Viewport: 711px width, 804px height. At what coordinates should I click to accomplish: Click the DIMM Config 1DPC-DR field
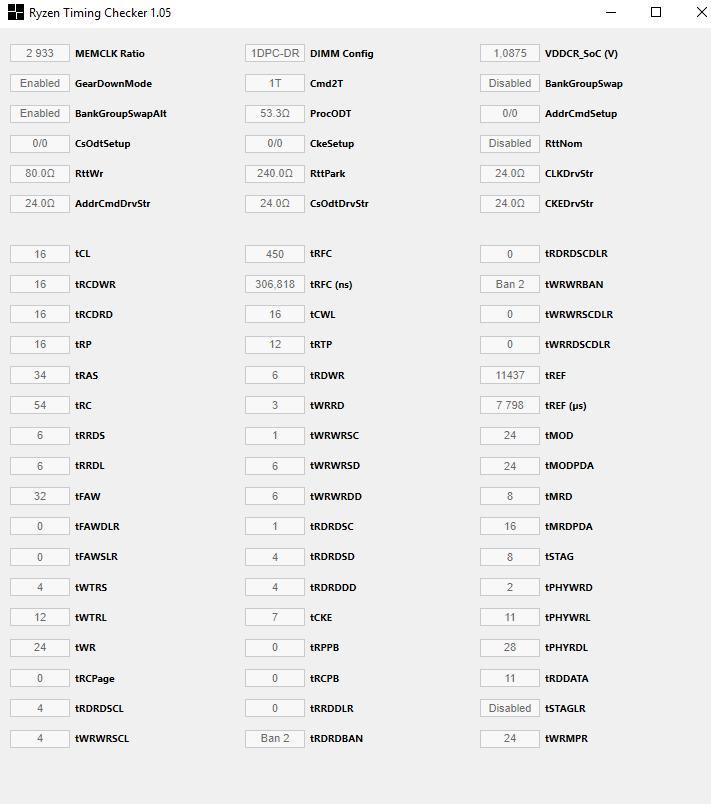pos(275,54)
